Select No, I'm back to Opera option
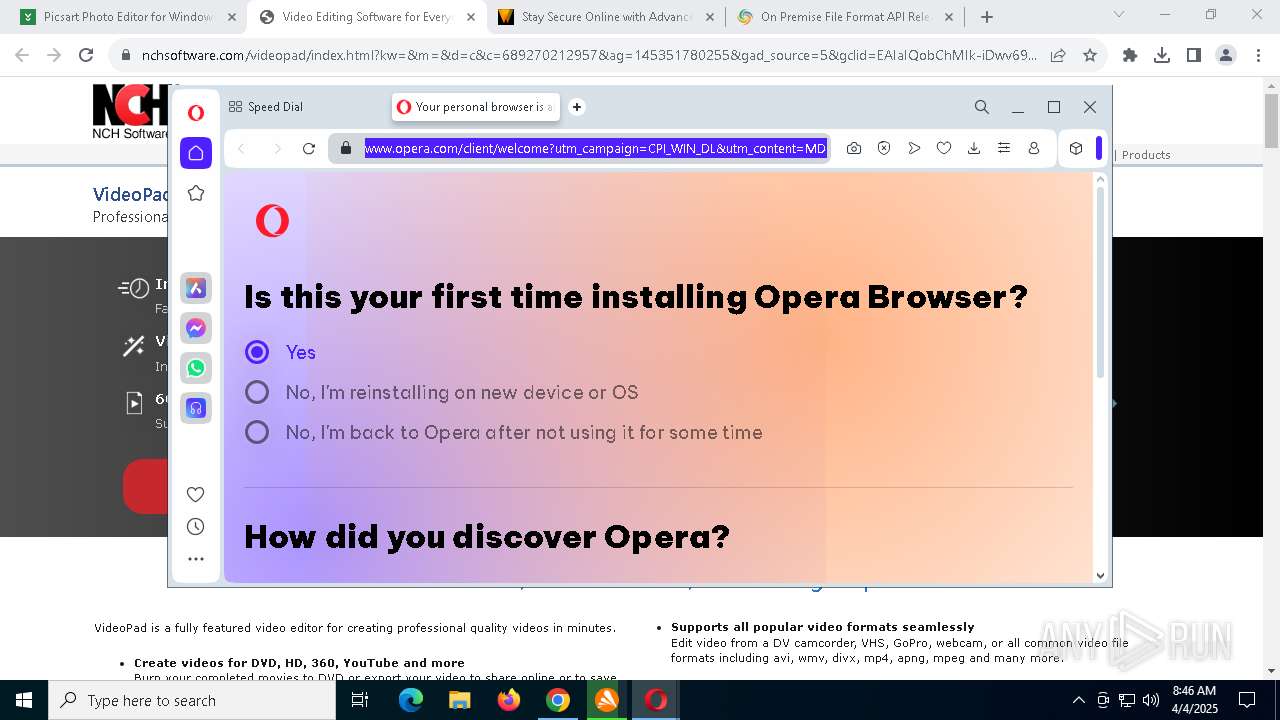The height and width of the screenshot is (720, 1280). click(x=257, y=432)
